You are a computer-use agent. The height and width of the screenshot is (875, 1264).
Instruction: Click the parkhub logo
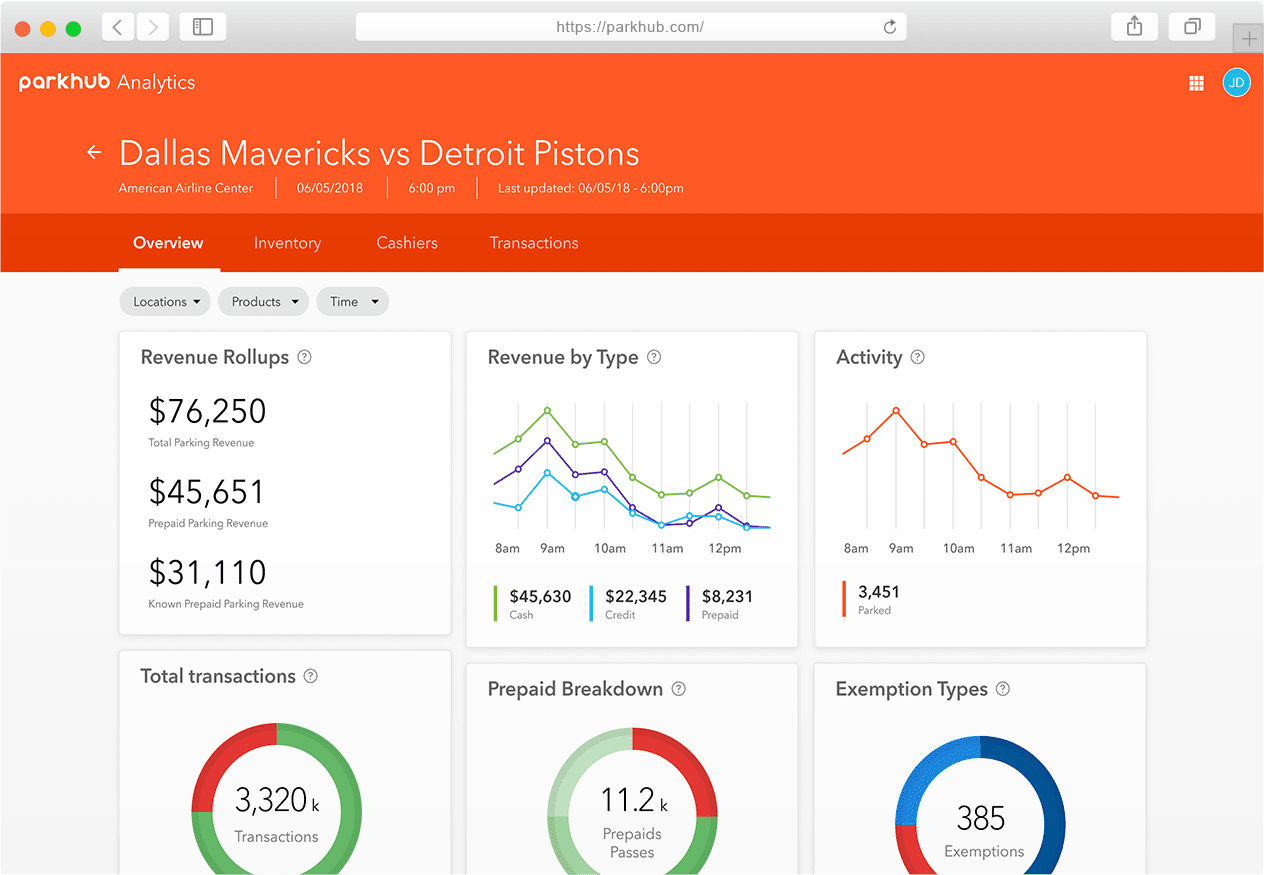[x=63, y=81]
